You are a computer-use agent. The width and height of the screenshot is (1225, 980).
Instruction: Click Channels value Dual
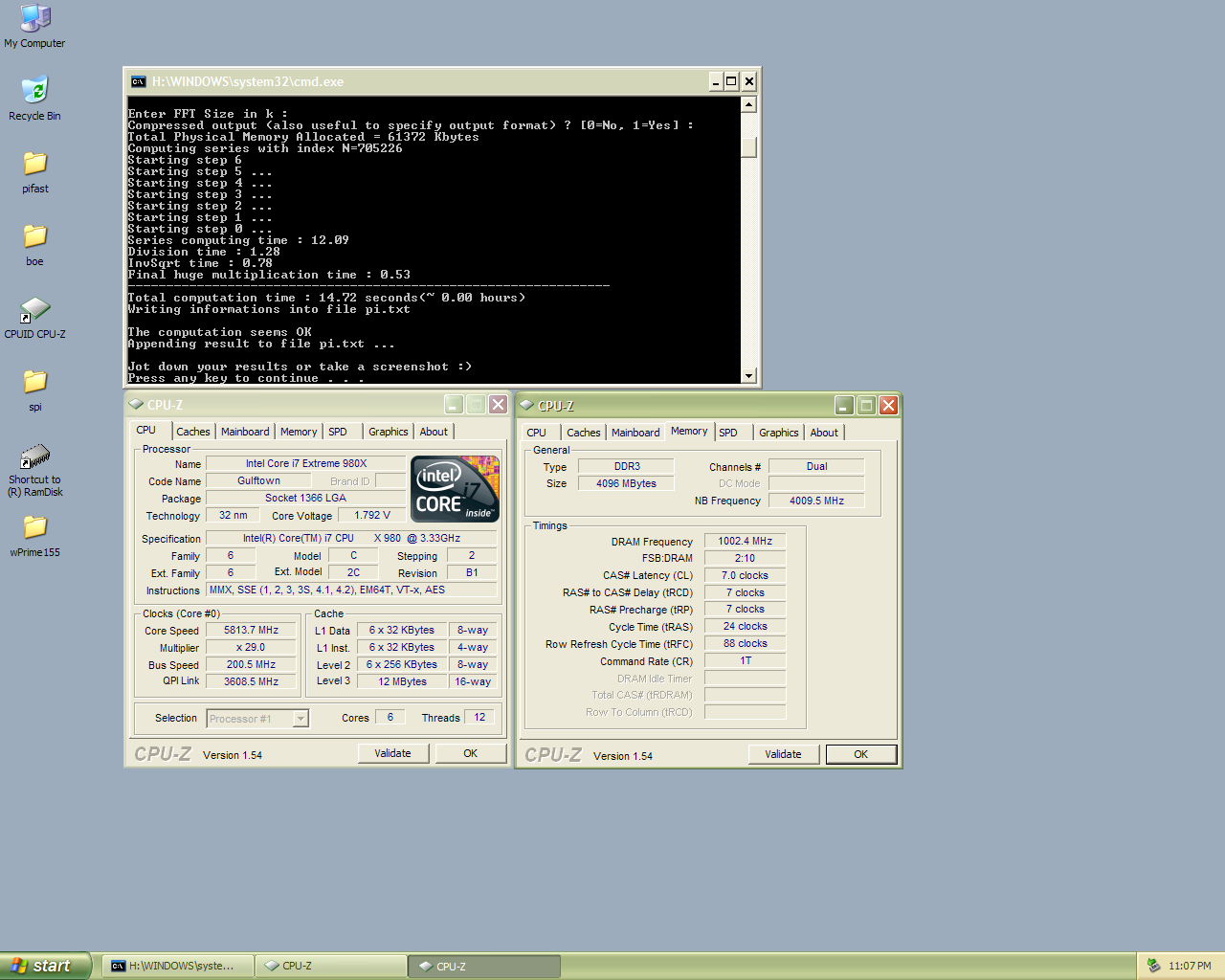coord(816,466)
